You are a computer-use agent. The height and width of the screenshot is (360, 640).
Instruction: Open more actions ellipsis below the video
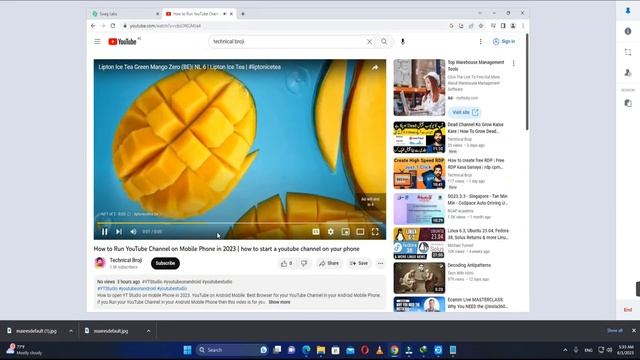click(380, 263)
